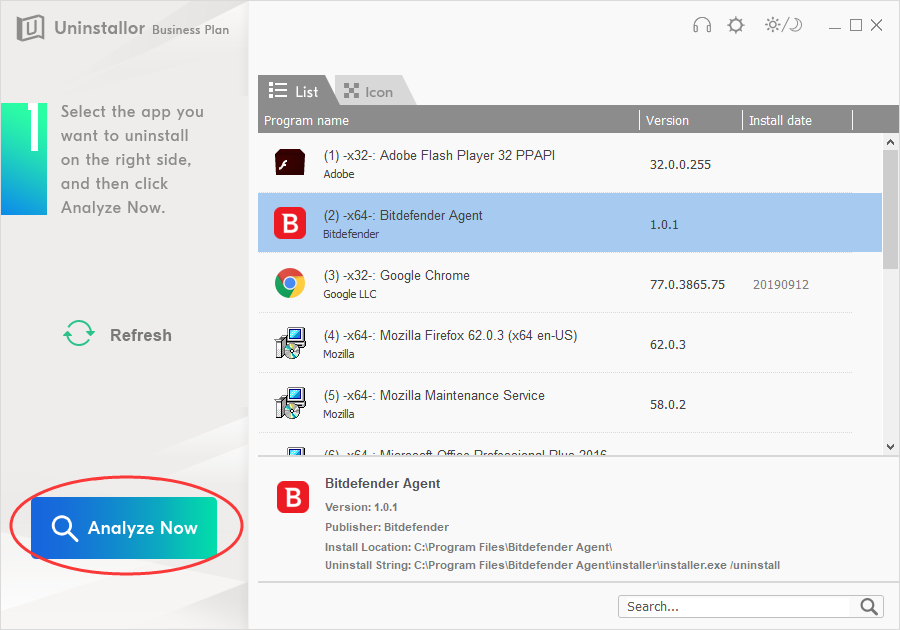Close the Uninstallor window
The width and height of the screenshot is (900, 630).
(876, 25)
